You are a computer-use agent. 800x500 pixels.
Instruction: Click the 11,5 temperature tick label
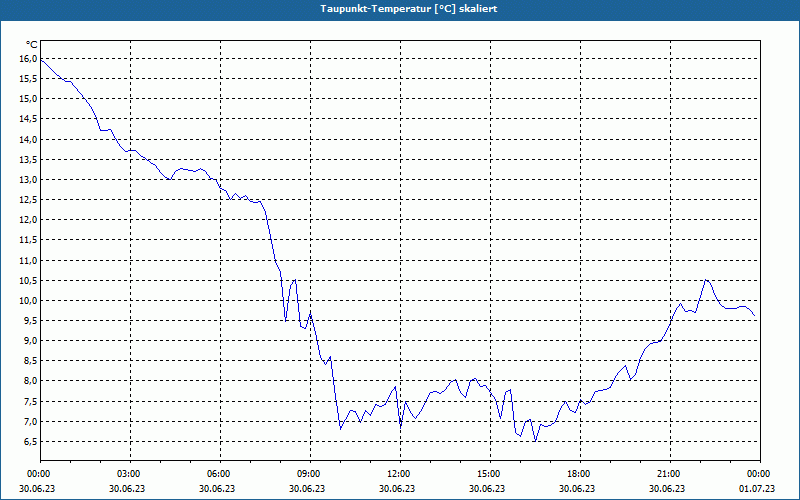tap(29, 240)
